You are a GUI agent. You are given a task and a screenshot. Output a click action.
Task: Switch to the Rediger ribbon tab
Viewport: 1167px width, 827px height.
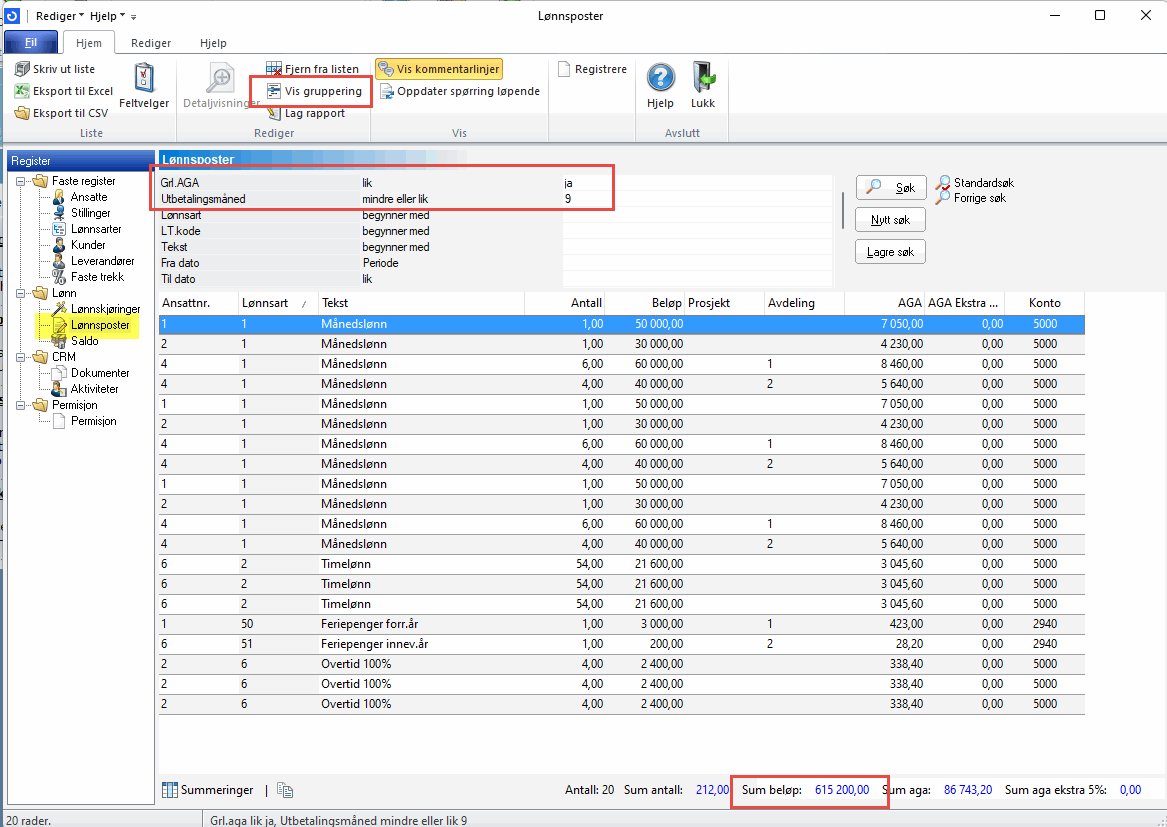(x=150, y=43)
